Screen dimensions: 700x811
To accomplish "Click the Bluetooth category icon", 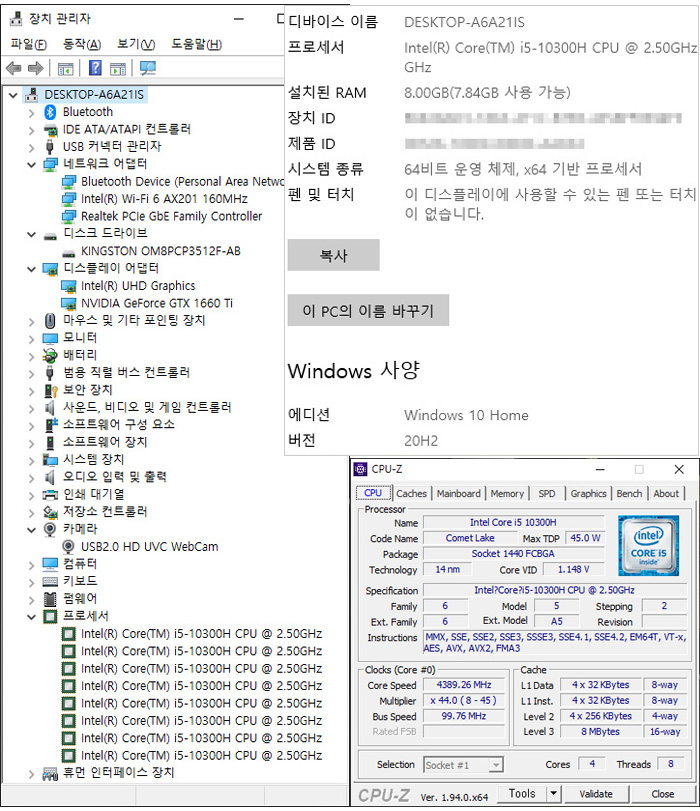I will click(50, 112).
